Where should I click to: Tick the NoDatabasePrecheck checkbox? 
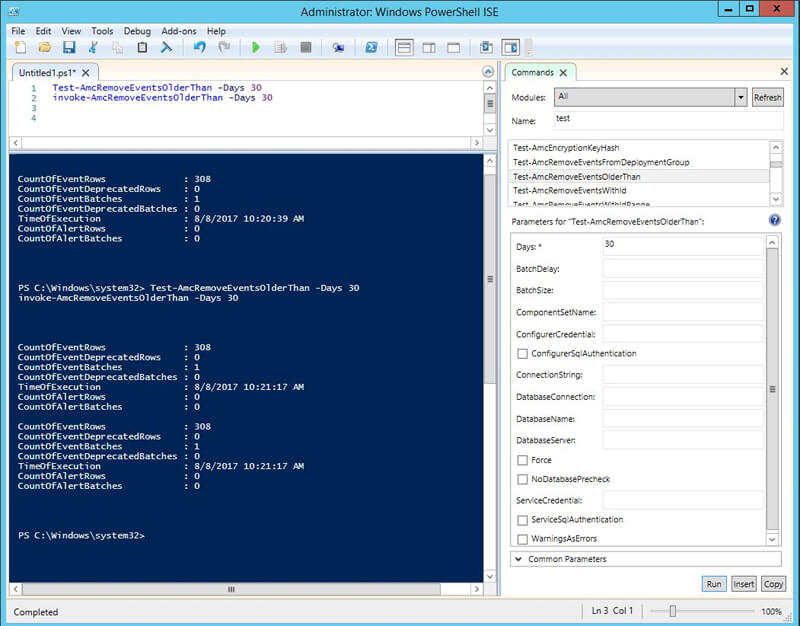click(x=522, y=479)
